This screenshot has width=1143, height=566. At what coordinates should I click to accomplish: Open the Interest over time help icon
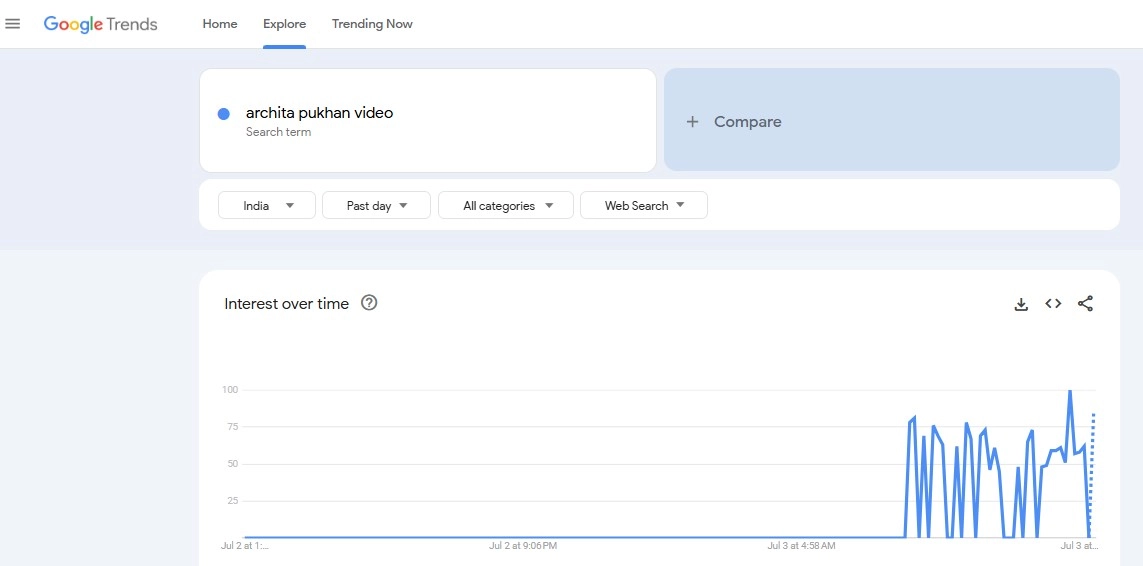pyautogui.click(x=369, y=303)
